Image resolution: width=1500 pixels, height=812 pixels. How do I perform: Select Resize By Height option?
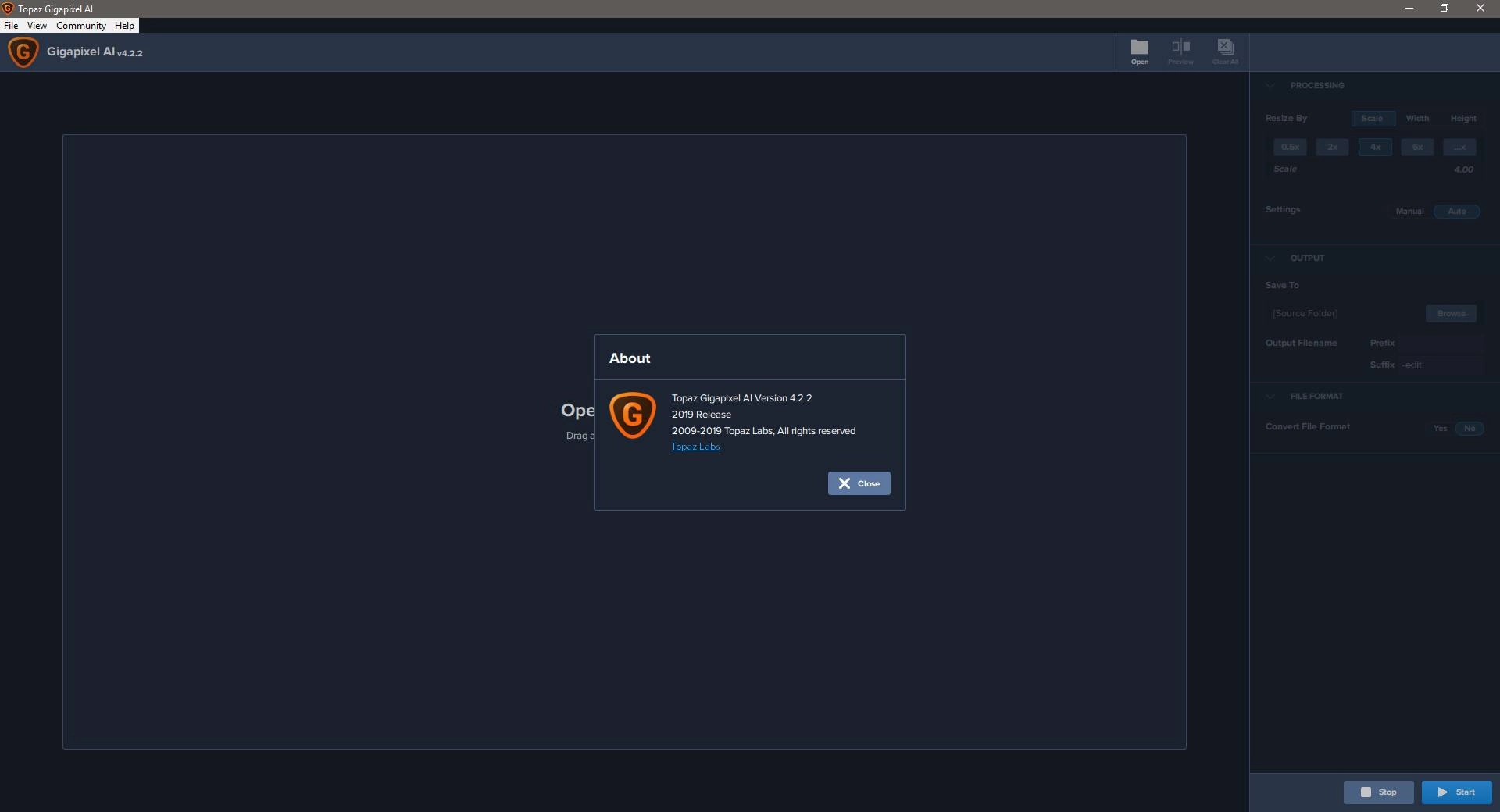pos(1463,119)
